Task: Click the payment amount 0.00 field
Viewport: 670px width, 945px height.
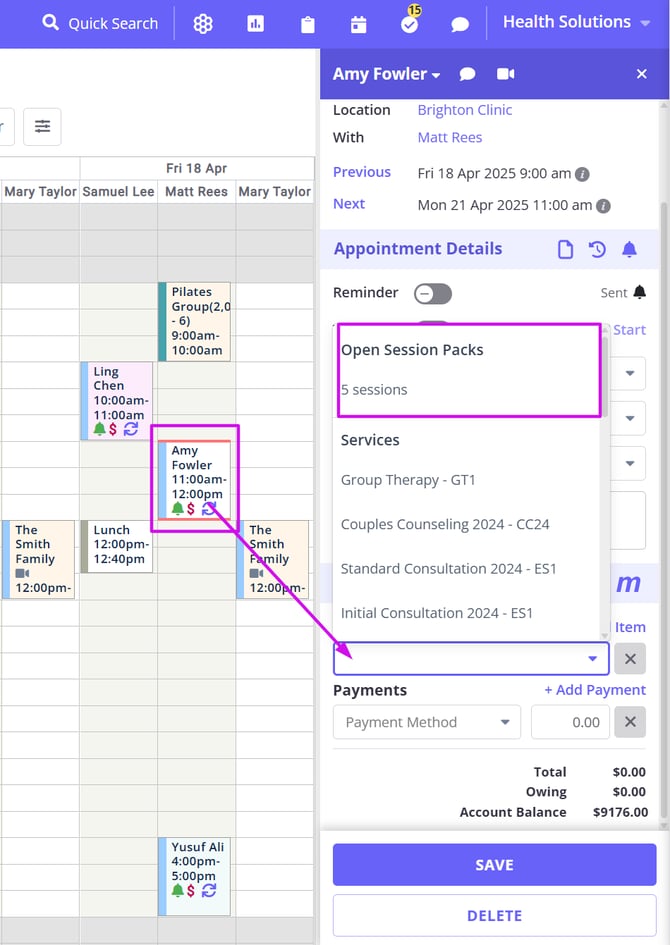Action: click(570, 722)
